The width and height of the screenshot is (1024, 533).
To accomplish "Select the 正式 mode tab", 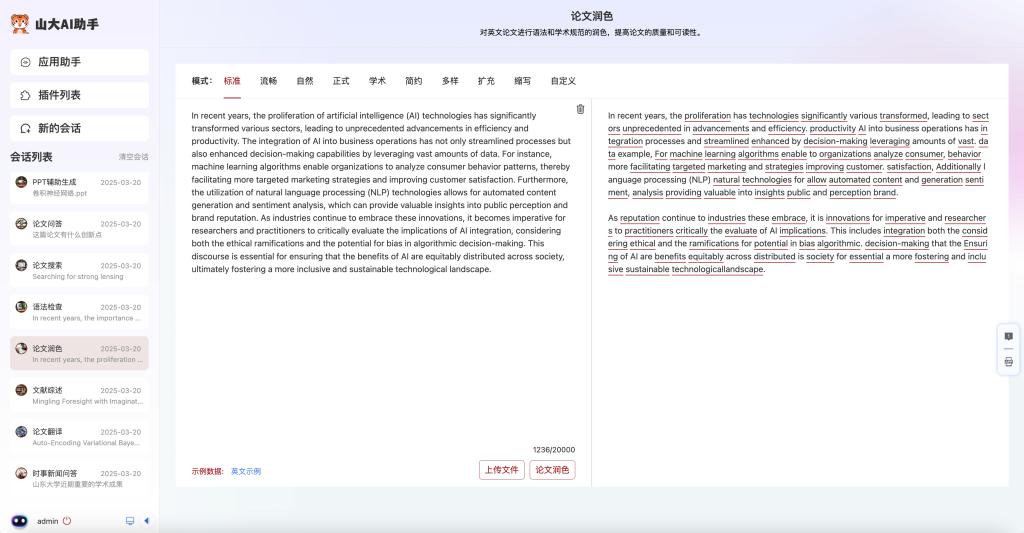I will 341,81.
